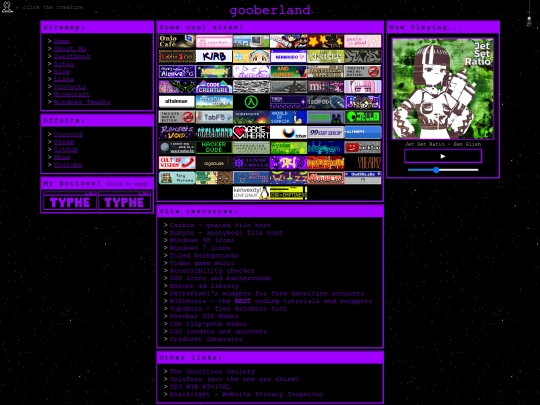The width and height of the screenshot is (540, 405).
Task: Open the Tiled backgrounds link
Action: tap(204, 256)
